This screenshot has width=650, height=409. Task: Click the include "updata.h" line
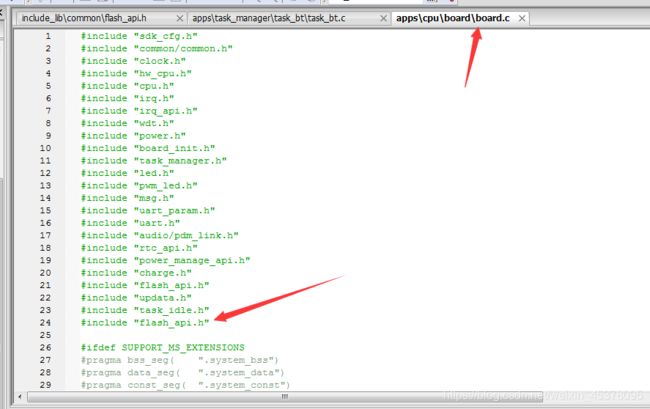pos(136,297)
